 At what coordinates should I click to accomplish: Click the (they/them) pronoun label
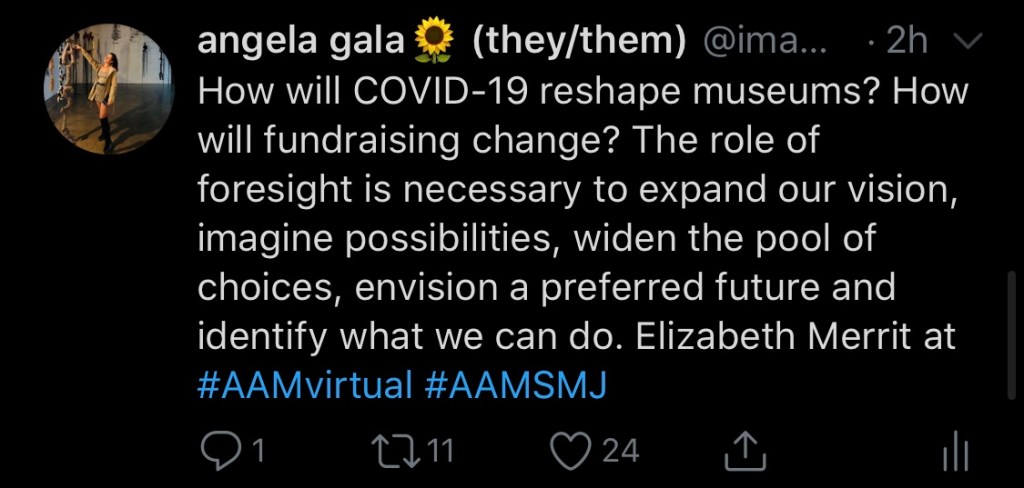coord(579,42)
